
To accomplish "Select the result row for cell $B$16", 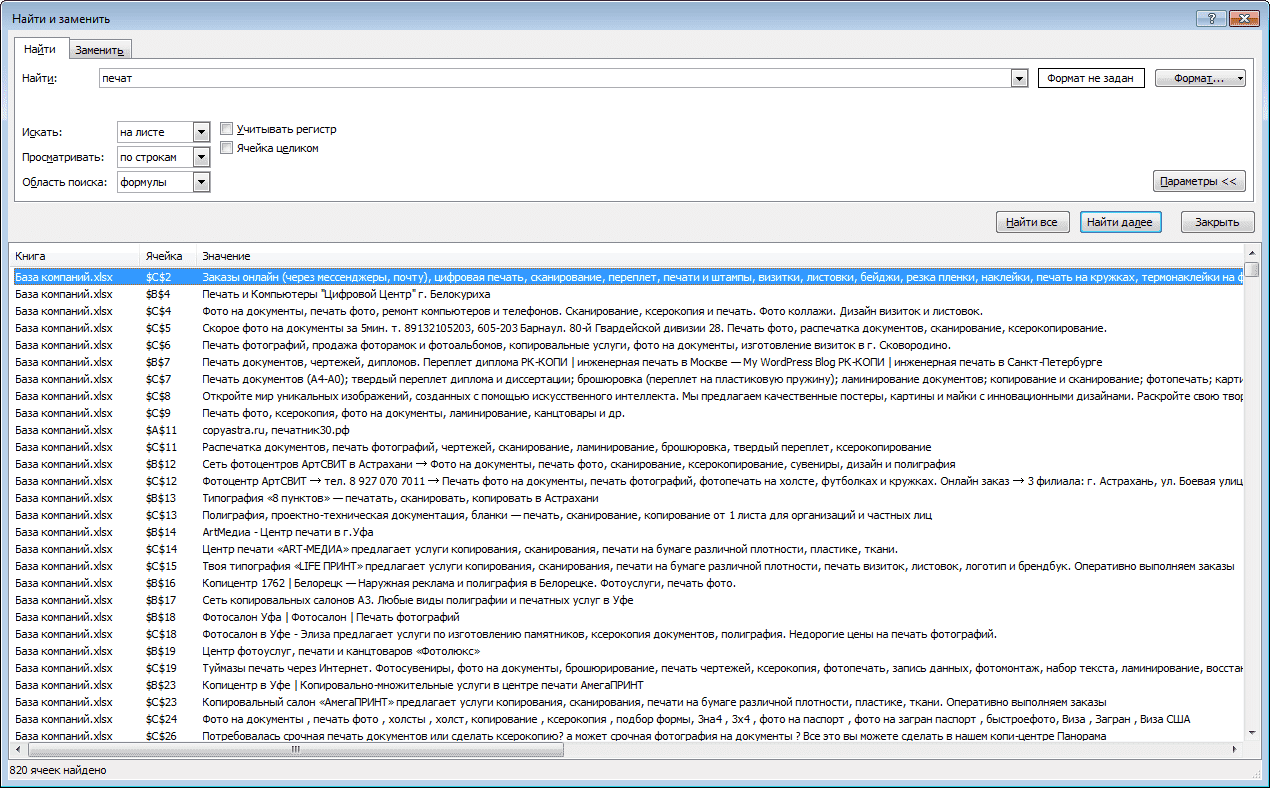I will pos(626,583).
